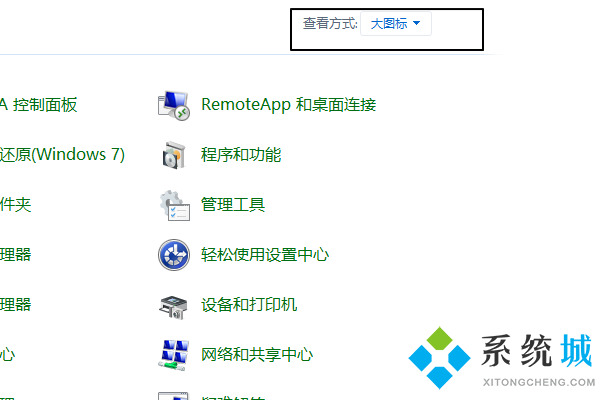The height and width of the screenshot is (400, 600).
Task: Select the 轻松使用设置中心 text link
Action: tap(265, 255)
